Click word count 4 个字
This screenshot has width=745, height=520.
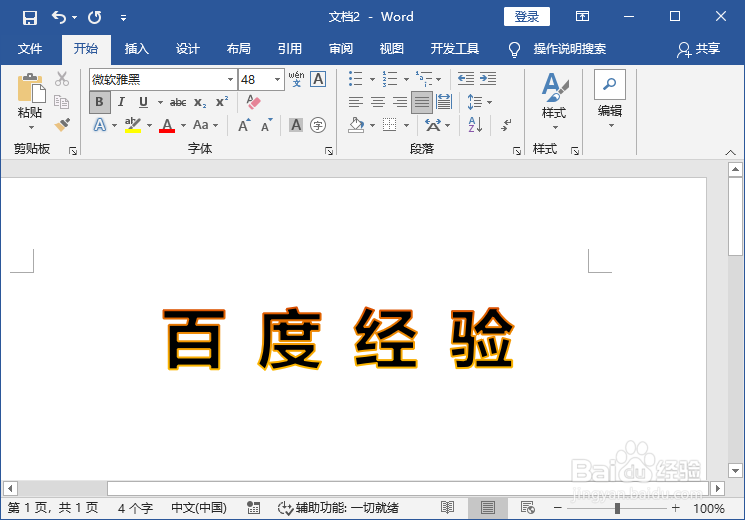(135, 508)
